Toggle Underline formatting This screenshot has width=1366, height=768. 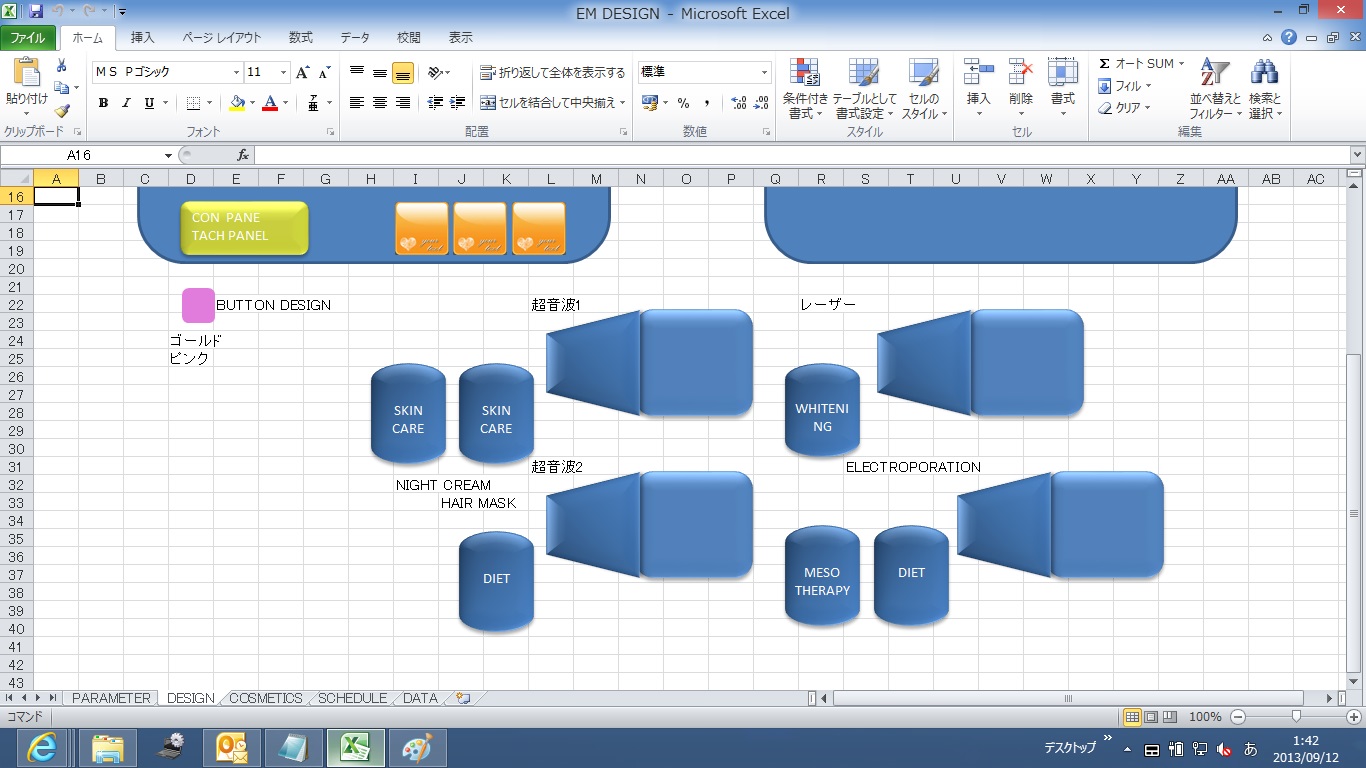149,103
